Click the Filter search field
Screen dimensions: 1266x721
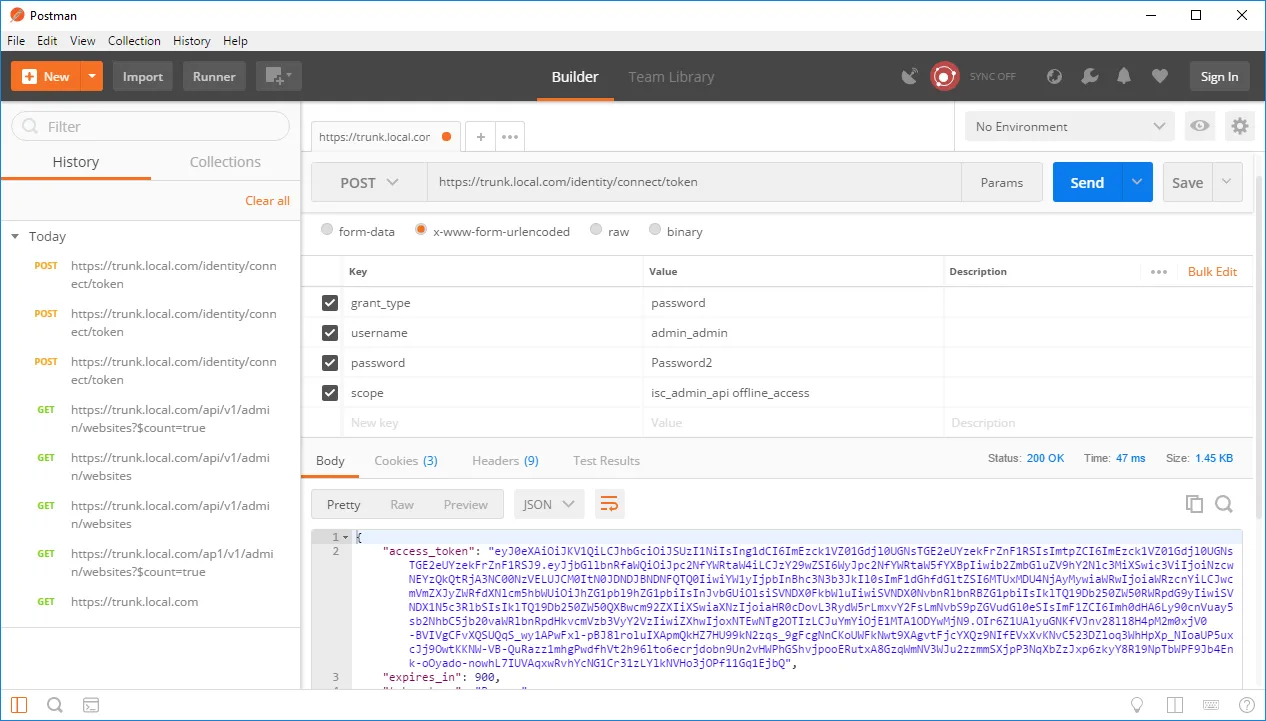click(150, 127)
